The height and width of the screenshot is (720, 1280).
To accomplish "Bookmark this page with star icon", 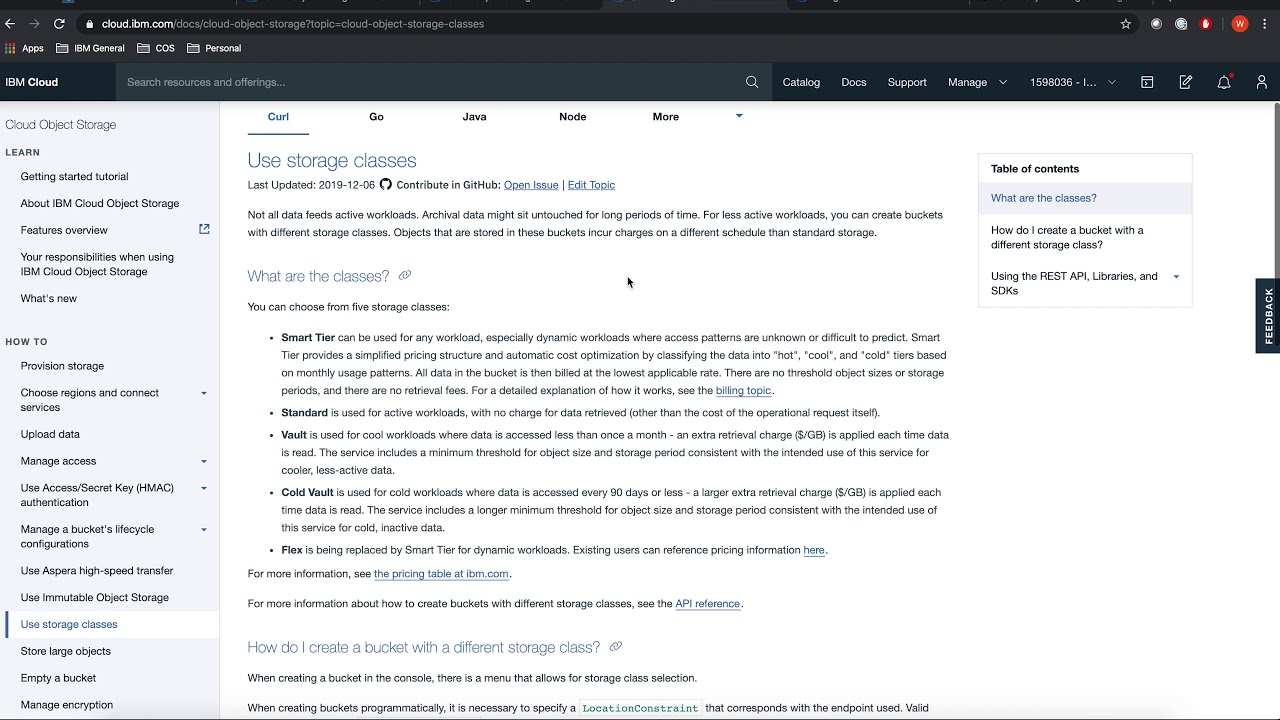I will [1126, 24].
